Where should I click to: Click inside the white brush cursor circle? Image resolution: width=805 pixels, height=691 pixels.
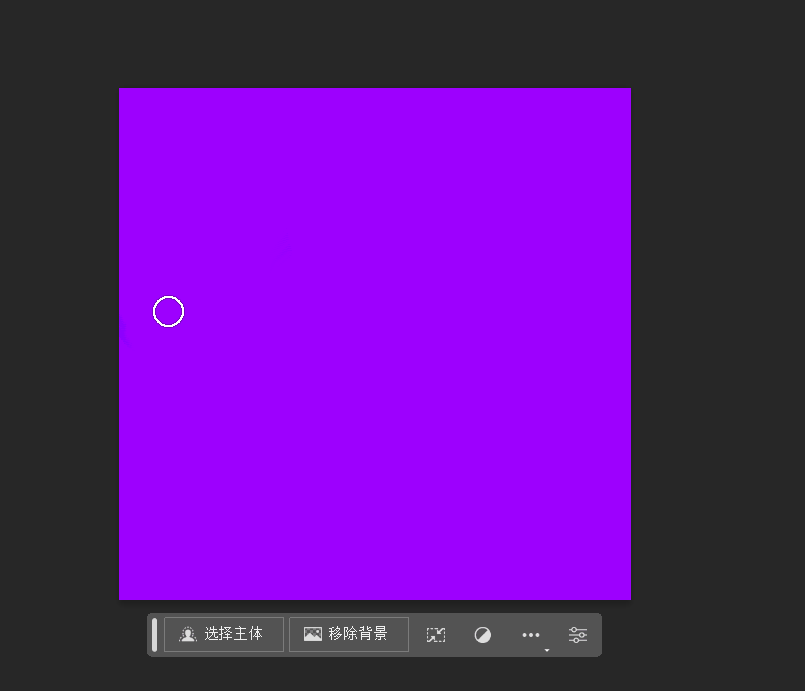click(168, 312)
